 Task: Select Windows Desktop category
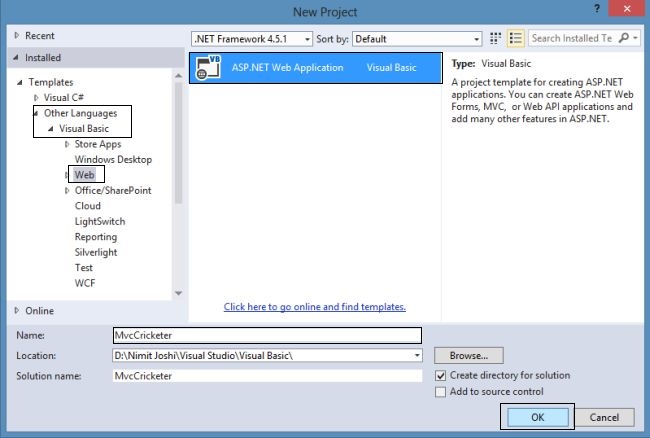click(x=113, y=160)
